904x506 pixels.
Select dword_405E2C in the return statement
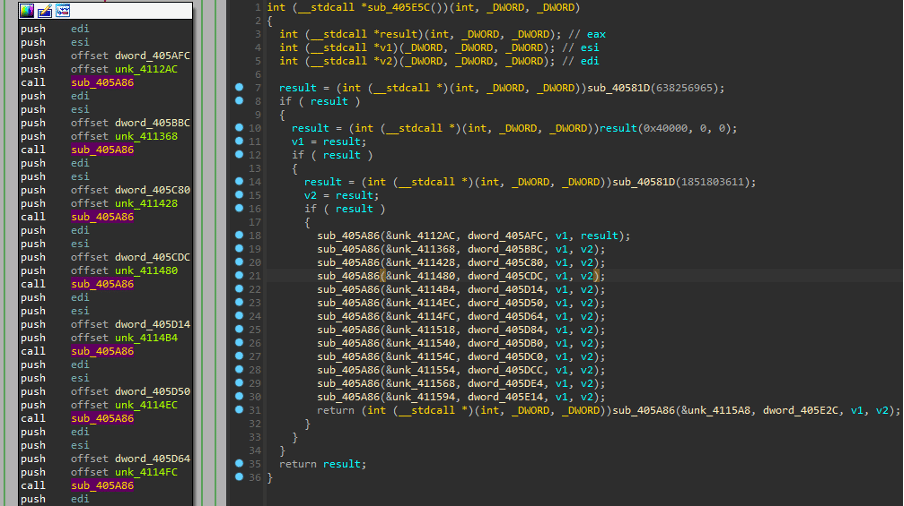tap(798, 410)
